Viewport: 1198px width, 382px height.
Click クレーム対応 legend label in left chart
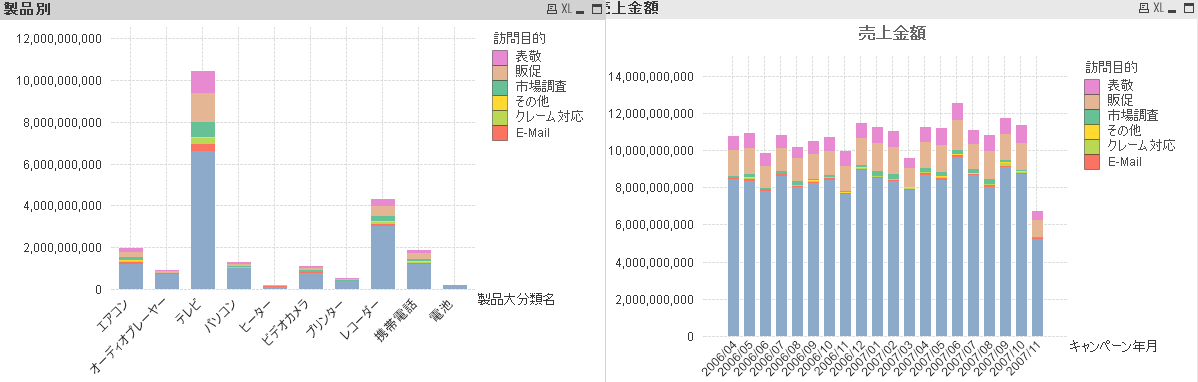(549, 117)
